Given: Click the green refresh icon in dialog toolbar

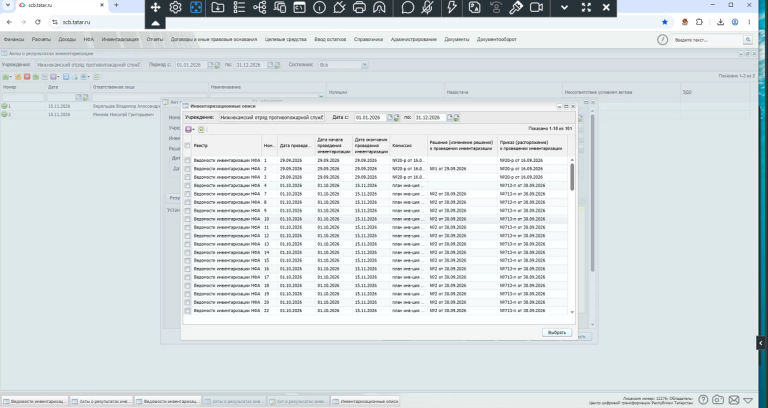Looking at the screenshot, I should [x=201, y=129].
